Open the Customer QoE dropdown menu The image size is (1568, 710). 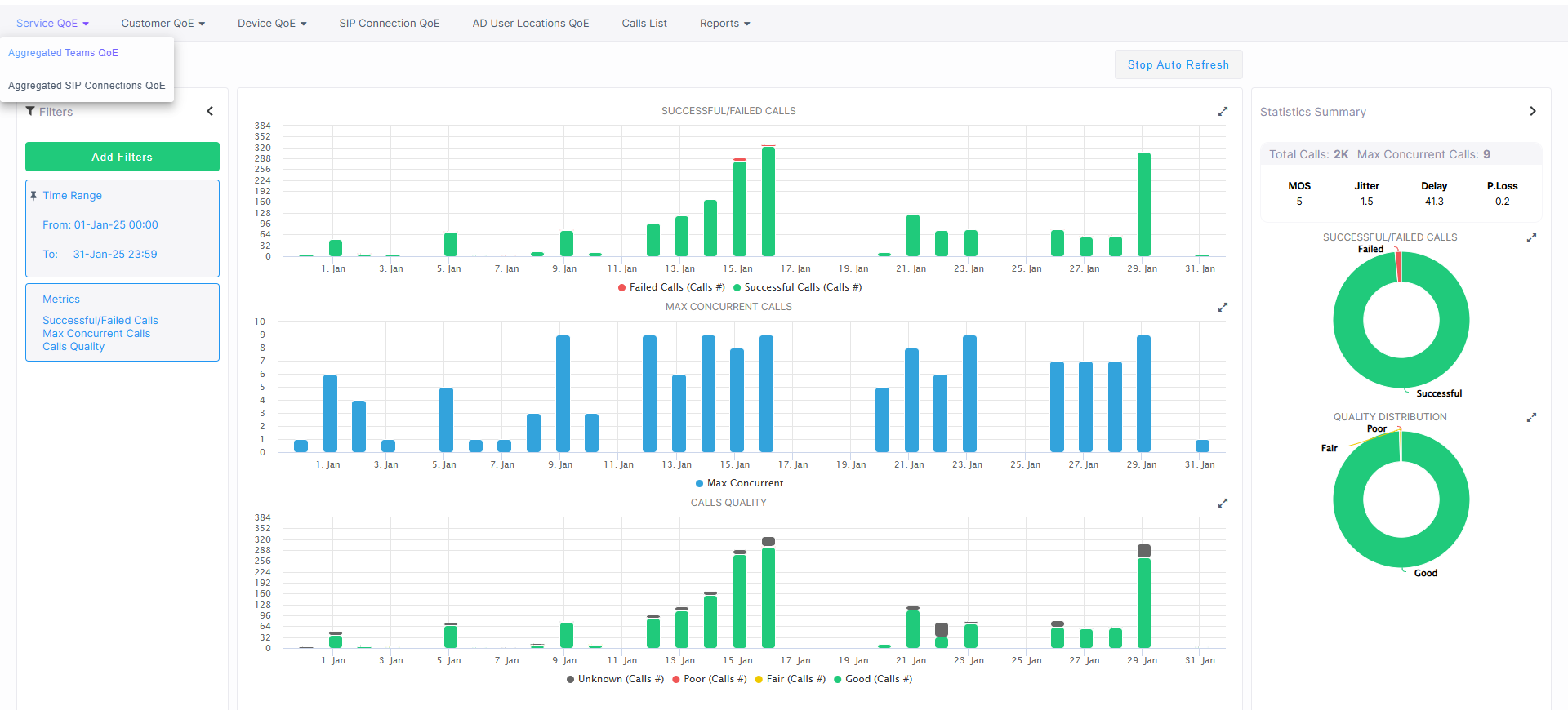tap(163, 24)
